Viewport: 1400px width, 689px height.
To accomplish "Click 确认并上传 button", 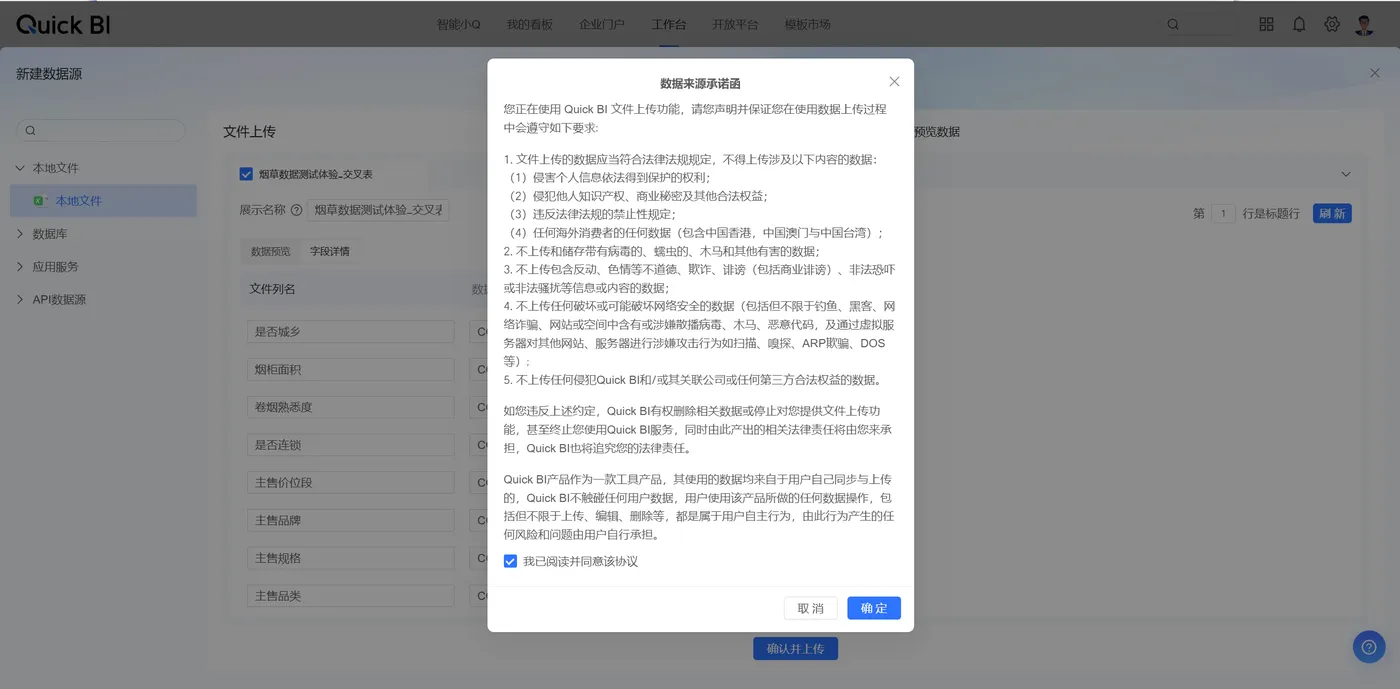I will click(795, 649).
